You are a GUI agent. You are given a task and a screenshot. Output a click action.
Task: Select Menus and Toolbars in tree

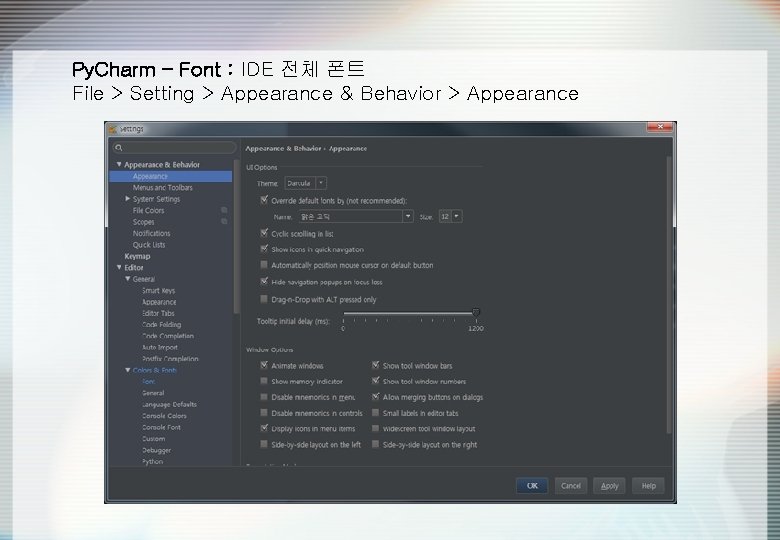click(163, 187)
